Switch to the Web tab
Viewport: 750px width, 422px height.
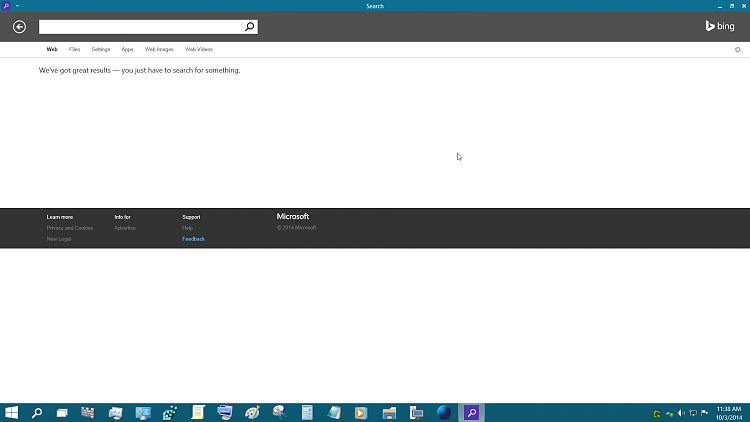click(x=52, y=49)
